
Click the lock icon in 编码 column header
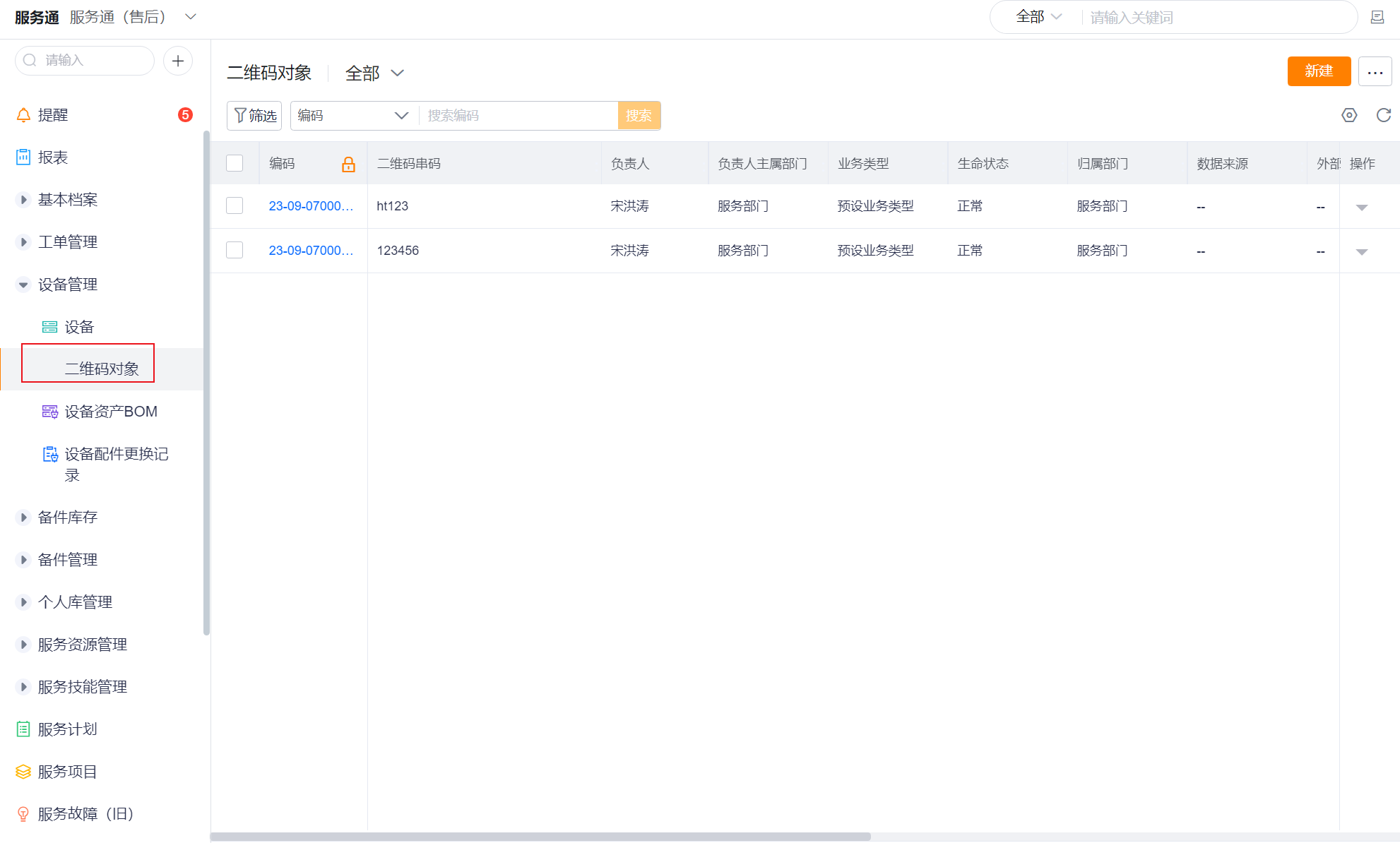coord(348,165)
